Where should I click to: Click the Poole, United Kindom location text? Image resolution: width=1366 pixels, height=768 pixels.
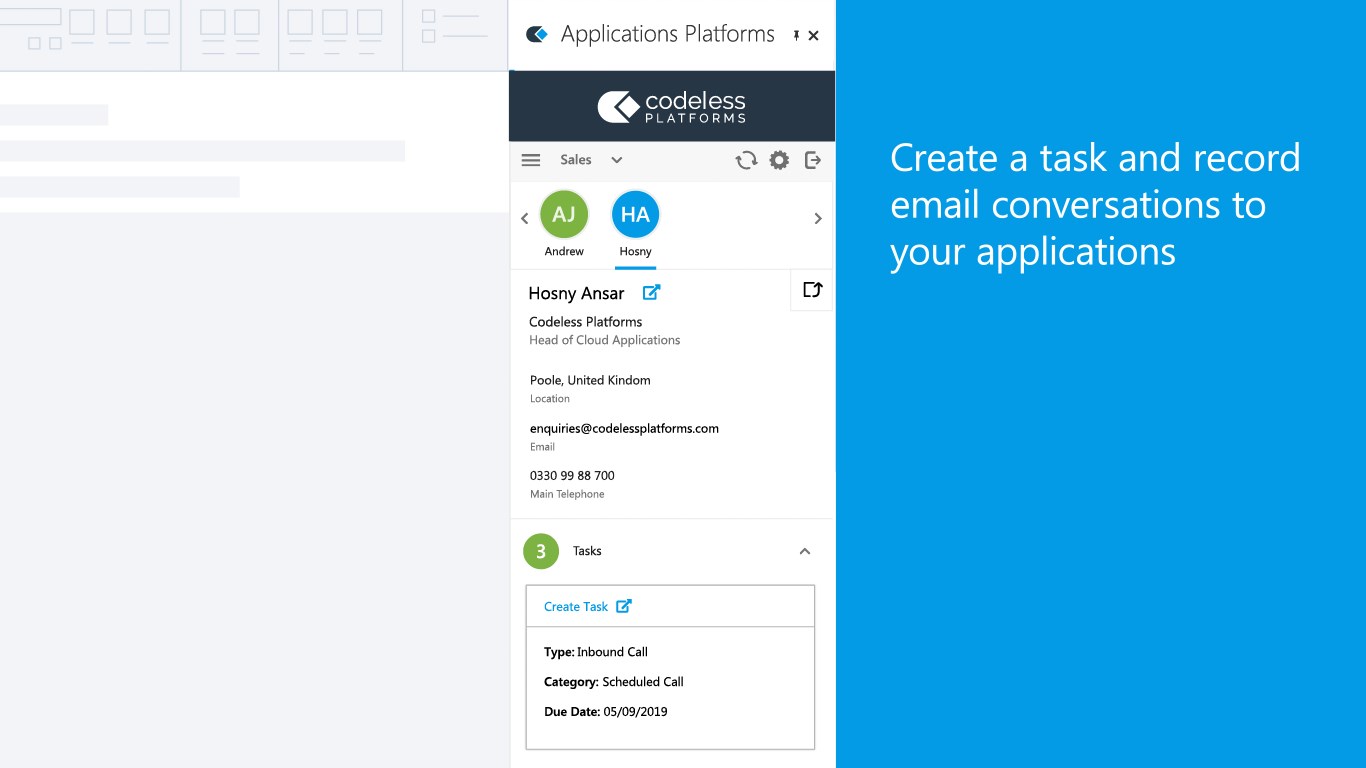590,380
